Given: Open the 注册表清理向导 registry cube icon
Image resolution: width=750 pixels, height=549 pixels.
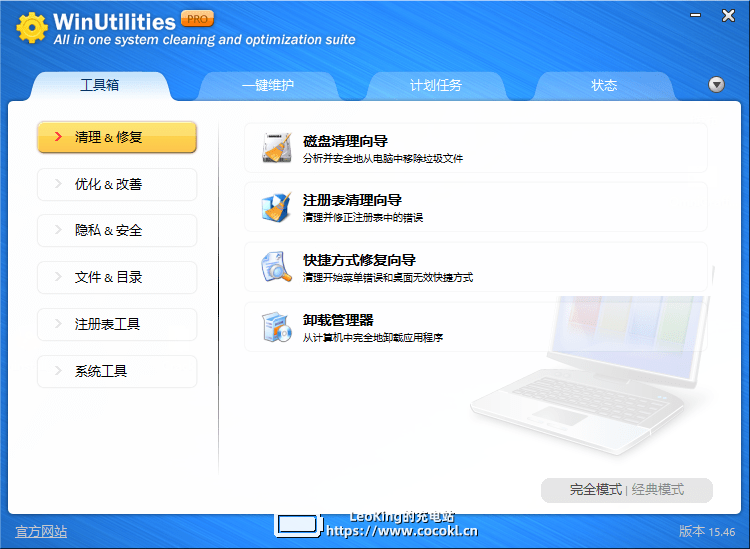Looking at the screenshot, I should click(276, 207).
